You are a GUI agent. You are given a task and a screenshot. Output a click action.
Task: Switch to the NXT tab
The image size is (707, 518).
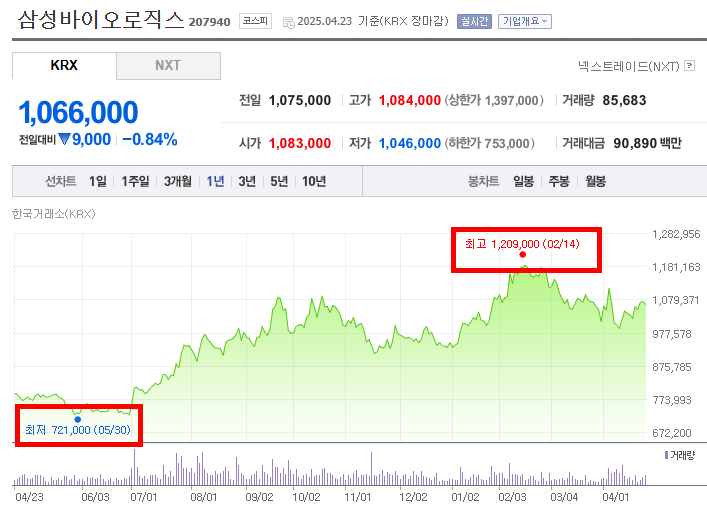pos(168,66)
